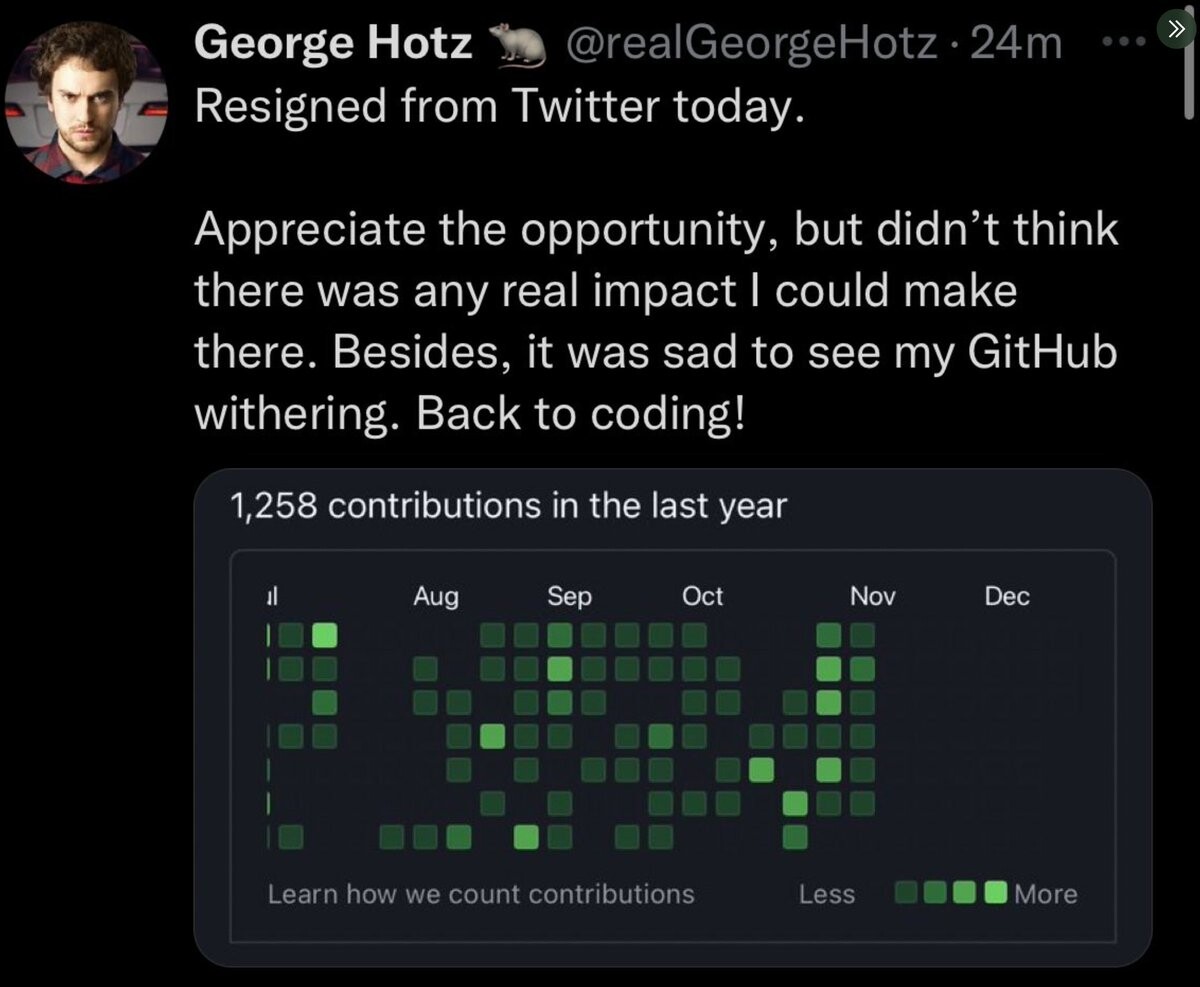Open the @realGeorgeHotz handle link
Image resolution: width=1200 pixels, height=987 pixels.
(x=748, y=44)
